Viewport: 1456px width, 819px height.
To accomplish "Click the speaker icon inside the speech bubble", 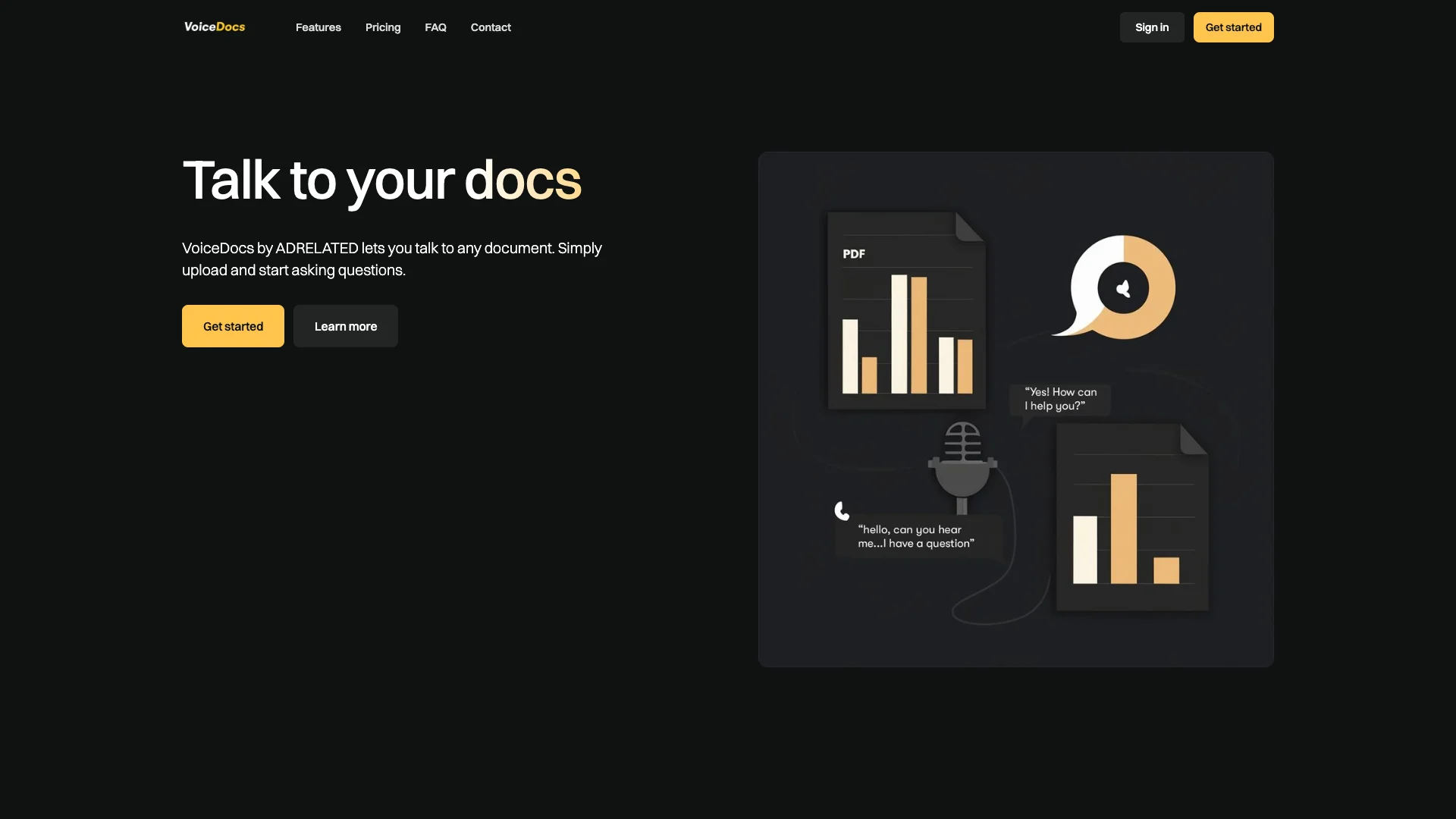I will point(1124,288).
